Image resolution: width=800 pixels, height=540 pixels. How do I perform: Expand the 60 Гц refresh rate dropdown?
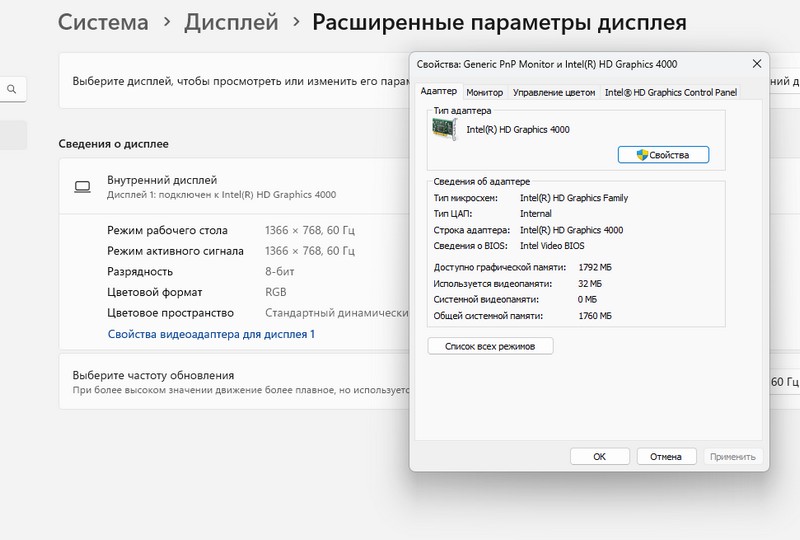click(x=782, y=382)
